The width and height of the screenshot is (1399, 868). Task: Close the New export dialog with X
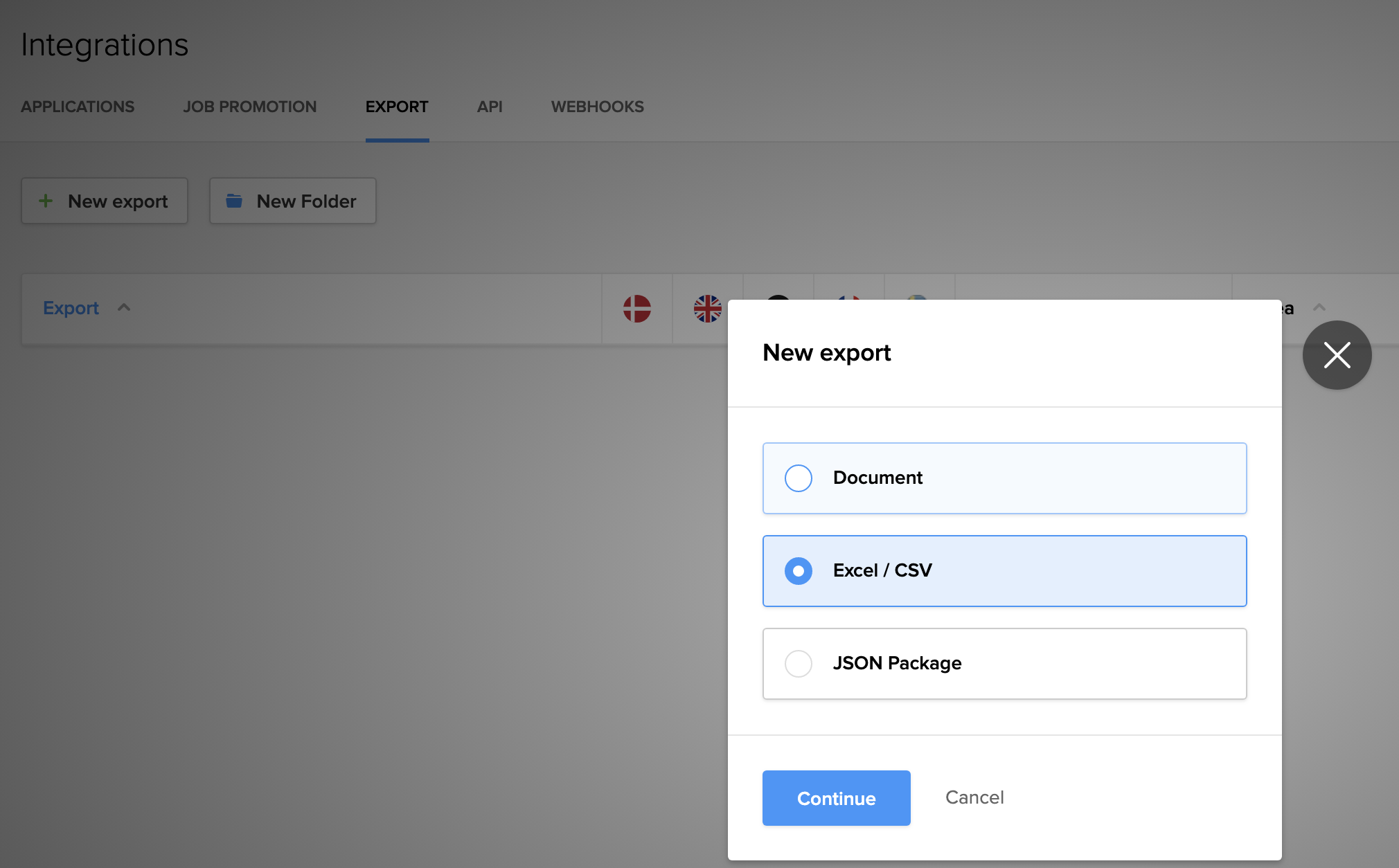click(1337, 355)
